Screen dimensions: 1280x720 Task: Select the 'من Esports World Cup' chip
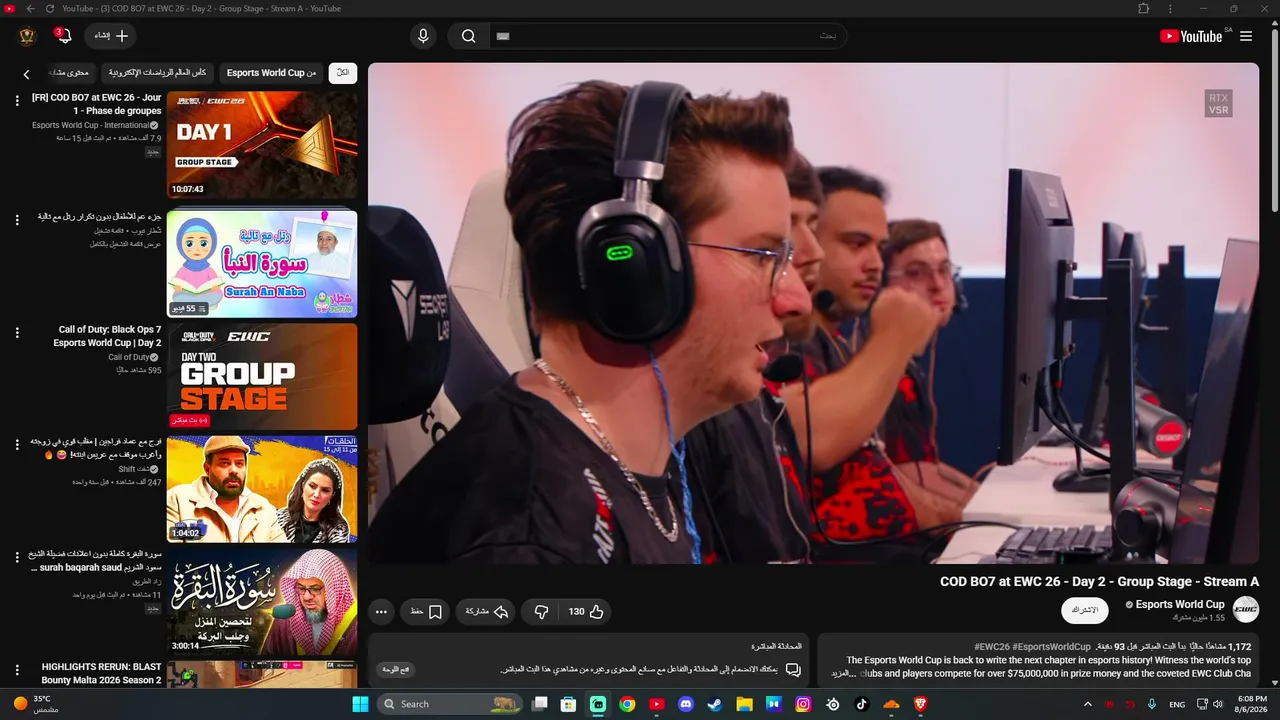[271, 73]
